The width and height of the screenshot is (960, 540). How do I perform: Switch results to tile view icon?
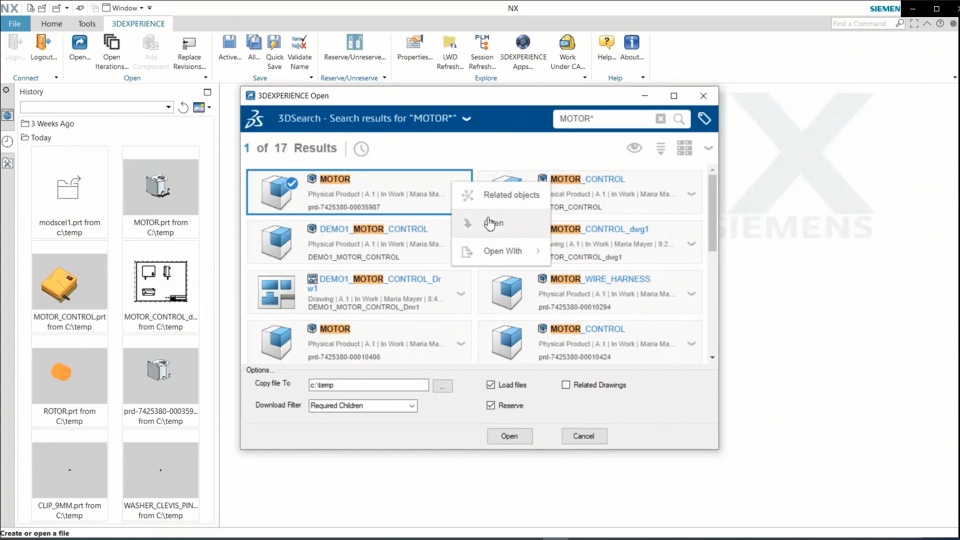click(x=684, y=148)
